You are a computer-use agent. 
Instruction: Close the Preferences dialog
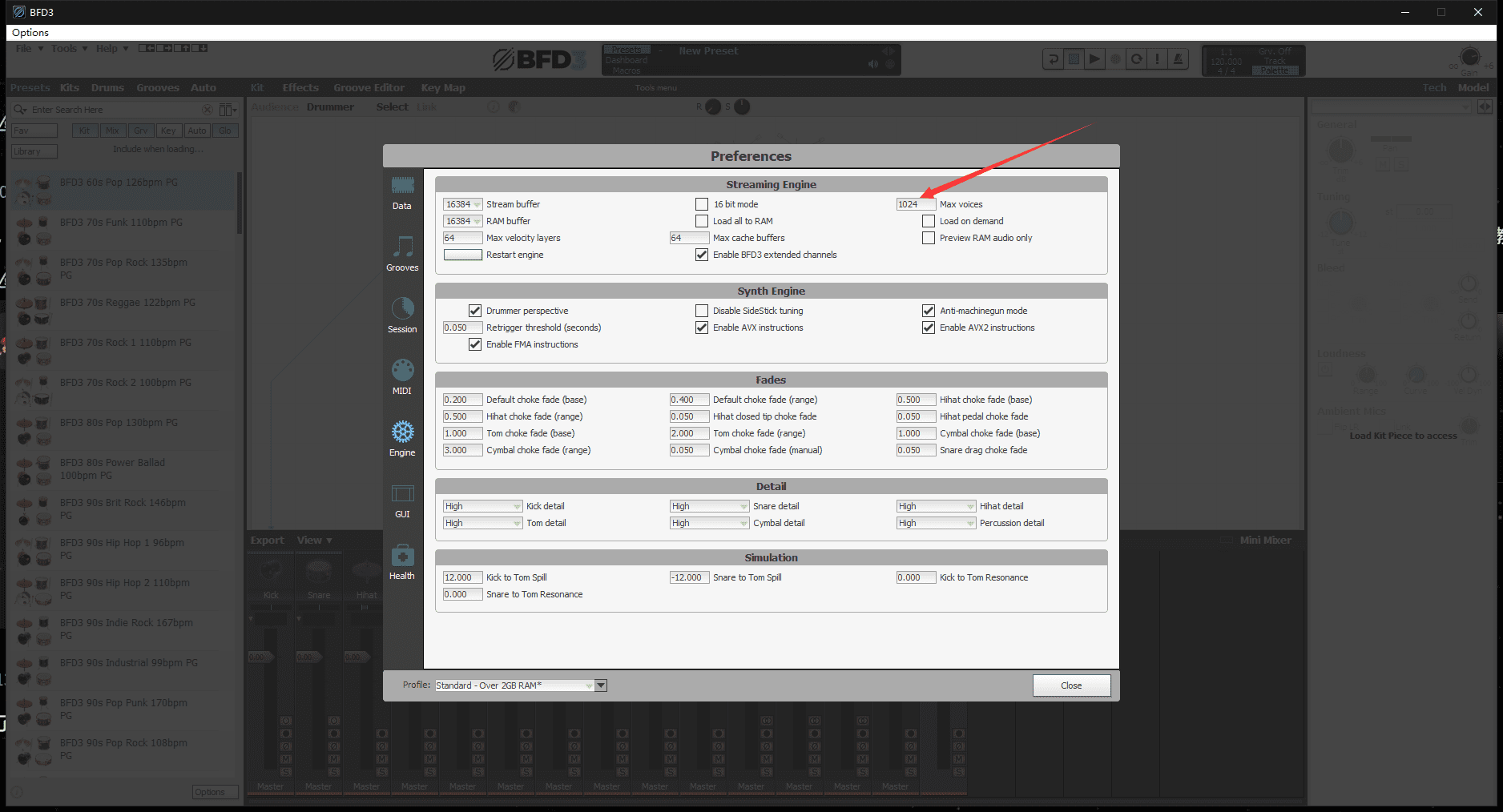tap(1071, 685)
